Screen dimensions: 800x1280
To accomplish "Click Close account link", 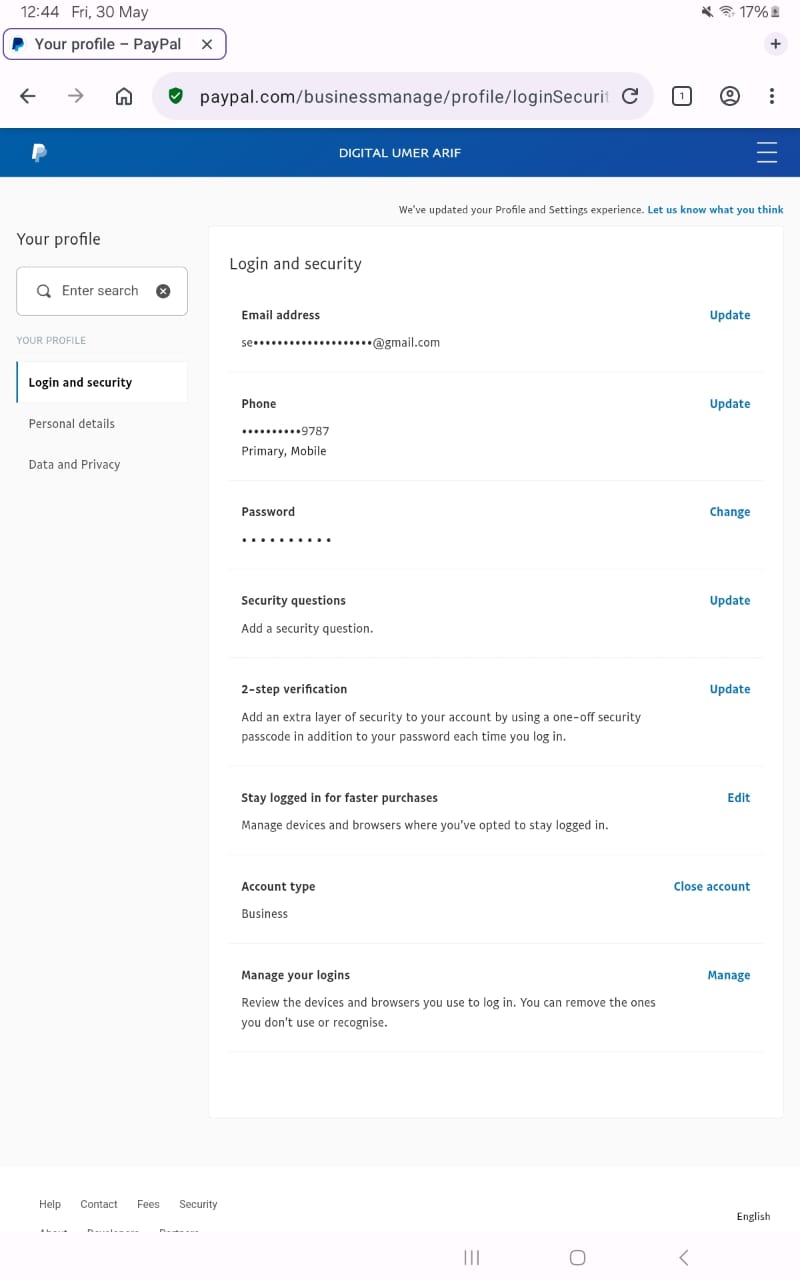I will point(711,887).
